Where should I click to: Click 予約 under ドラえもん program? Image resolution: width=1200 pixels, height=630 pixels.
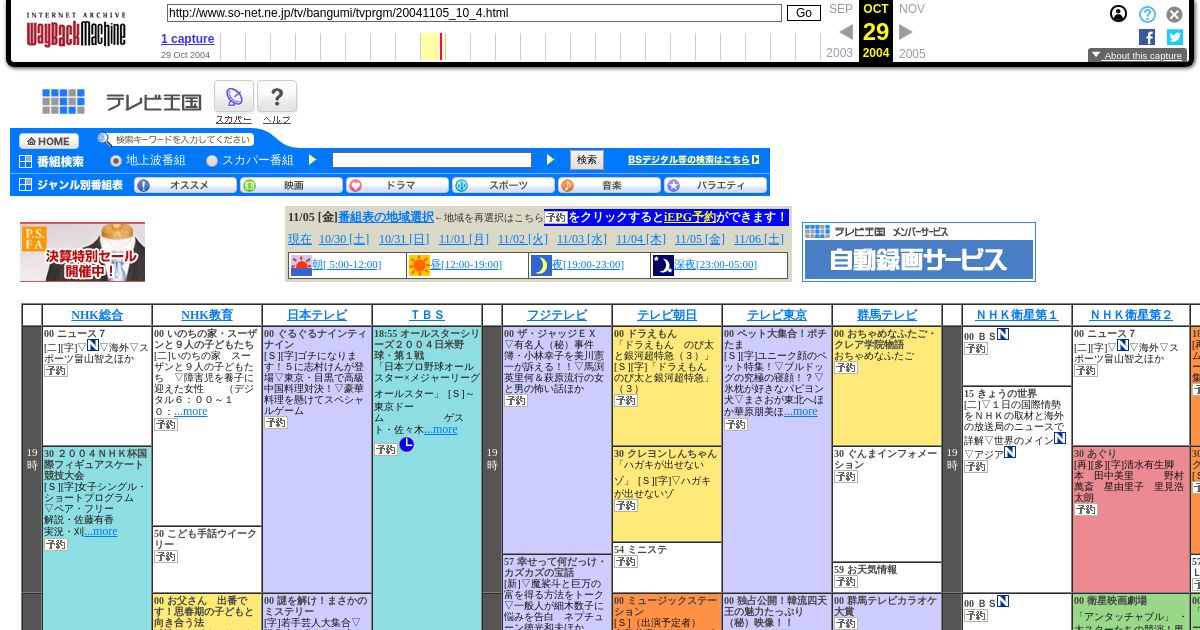[625, 401]
